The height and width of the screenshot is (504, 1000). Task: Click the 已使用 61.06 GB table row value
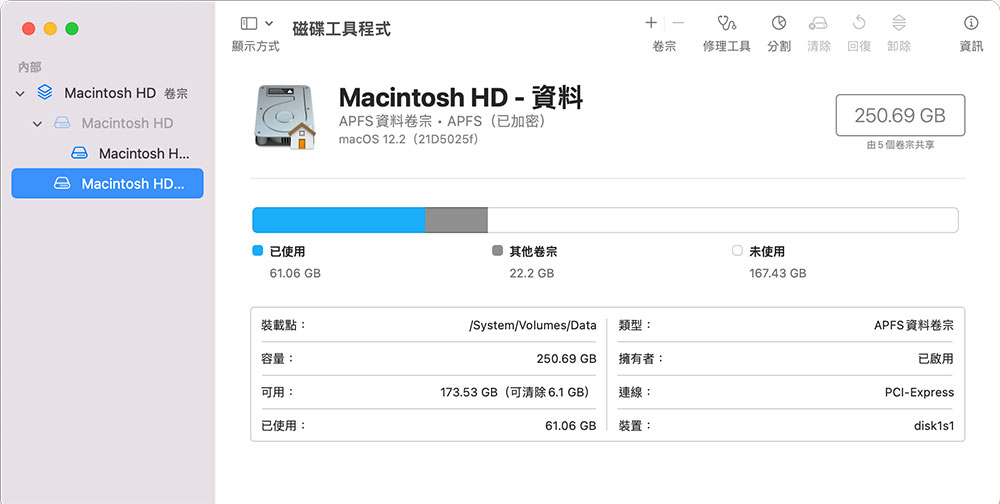coord(570,426)
